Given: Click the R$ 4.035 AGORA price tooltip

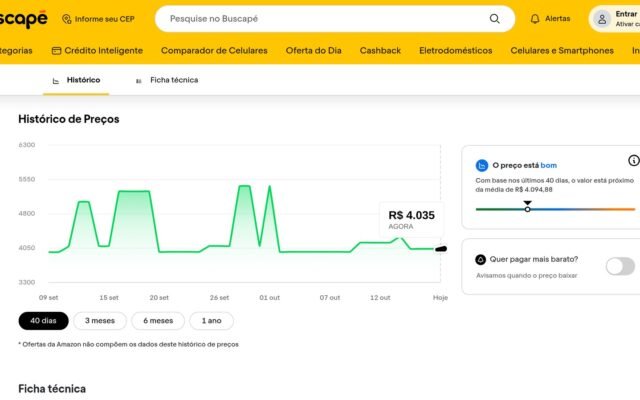Looking at the screenshot, I should point(411,220).
